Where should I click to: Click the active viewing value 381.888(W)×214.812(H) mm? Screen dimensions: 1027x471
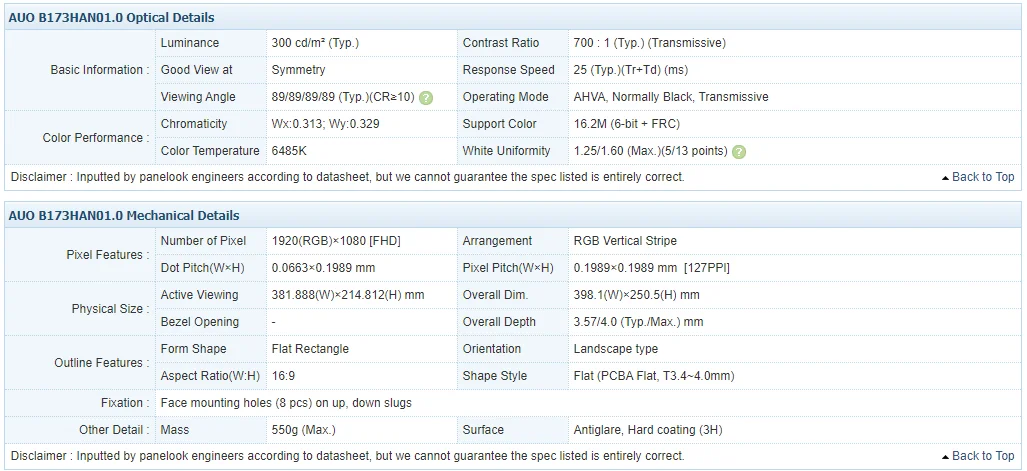[348, 295]
